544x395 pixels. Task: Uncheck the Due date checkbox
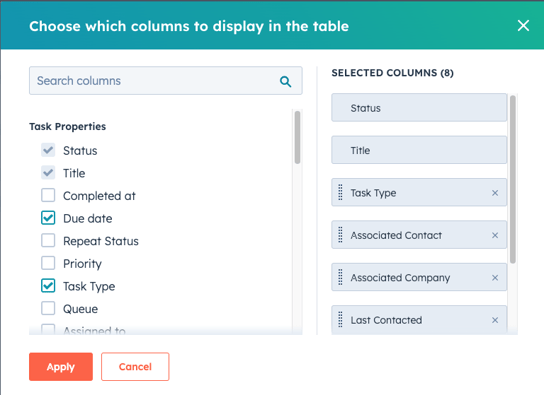coord(48,218)
